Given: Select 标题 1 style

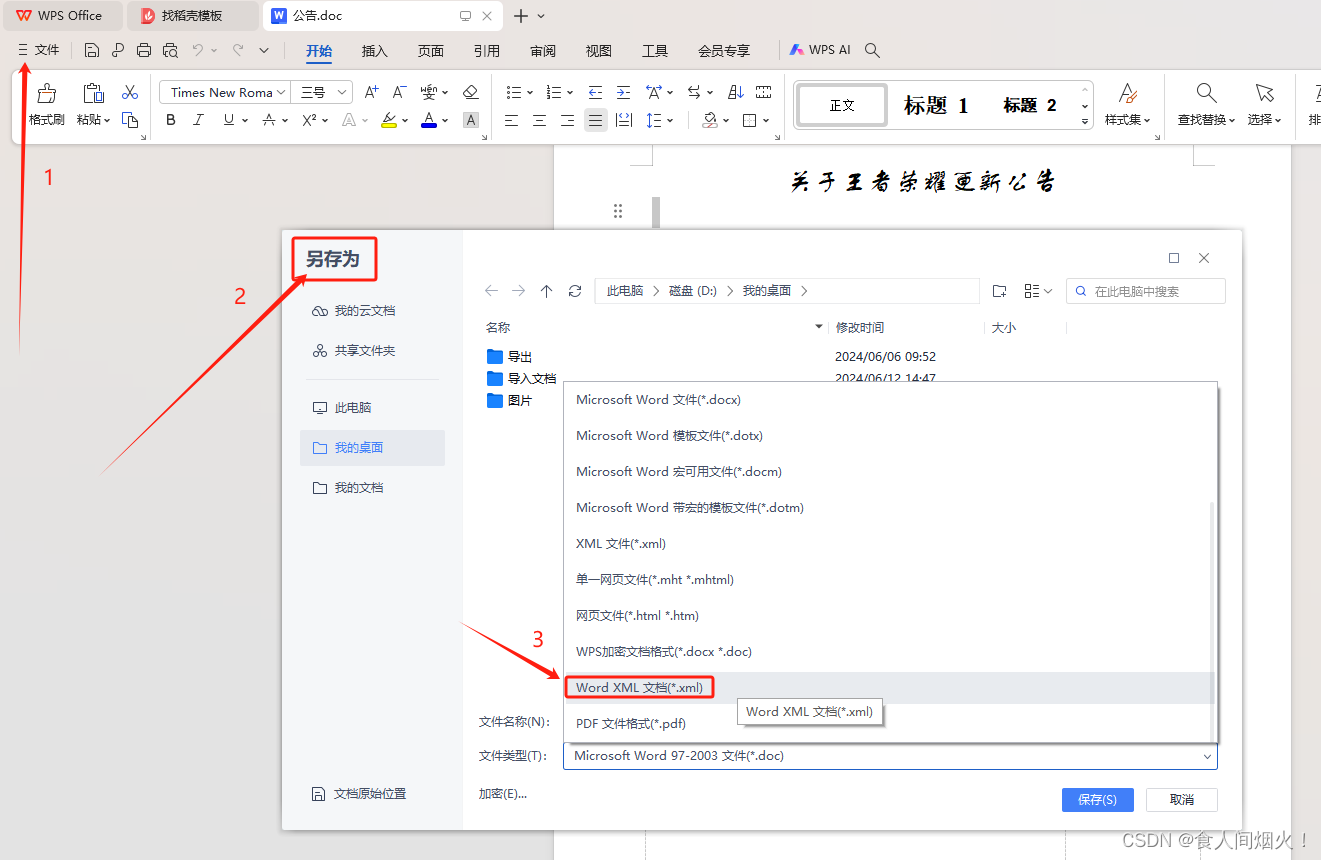Looking at the screenshot, I should pyautogui.click(x=936, y=105).
